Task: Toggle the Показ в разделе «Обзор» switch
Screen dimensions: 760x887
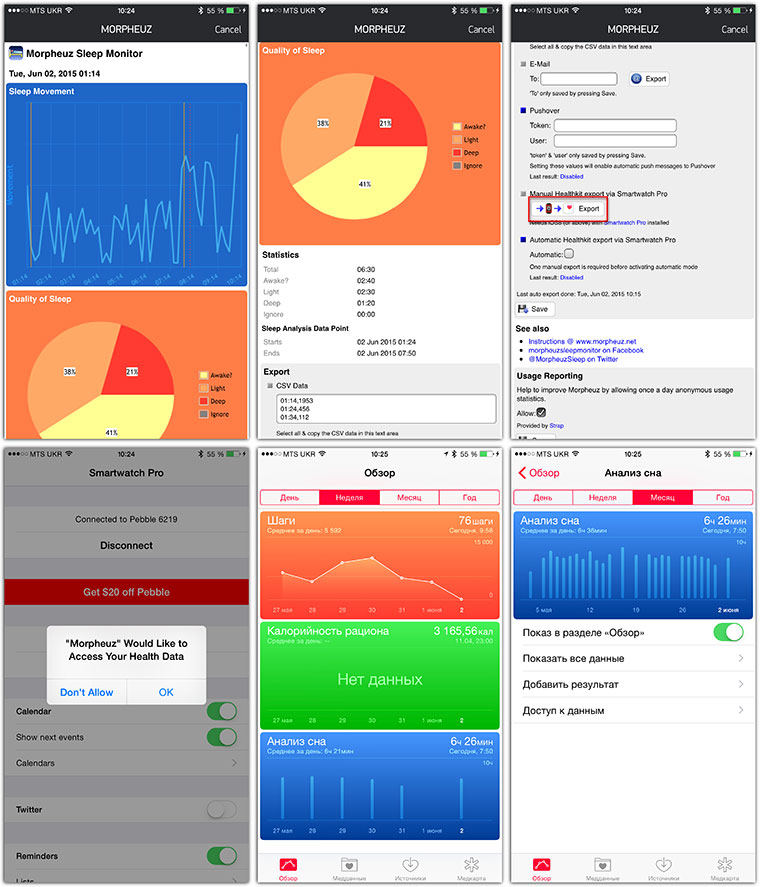Action: (x=728, y=632)
